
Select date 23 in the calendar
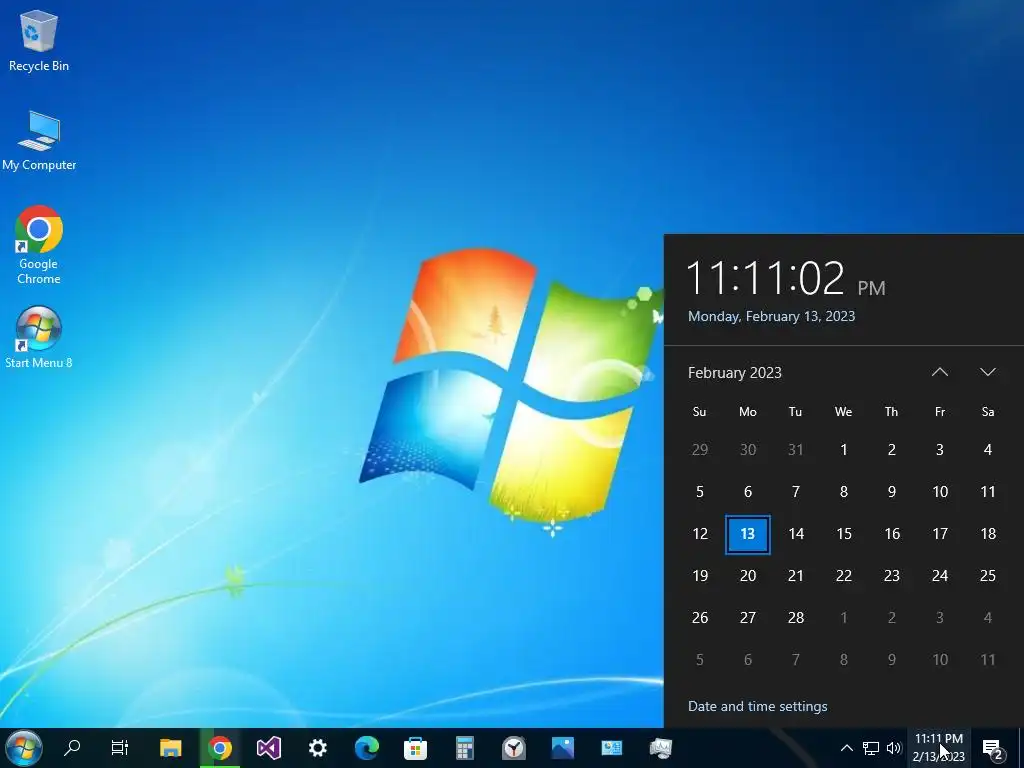[892, 575]
